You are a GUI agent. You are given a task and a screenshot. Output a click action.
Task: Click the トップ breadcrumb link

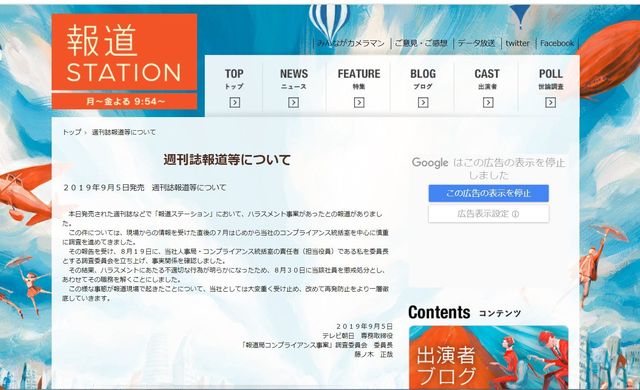tap(72, 132)
